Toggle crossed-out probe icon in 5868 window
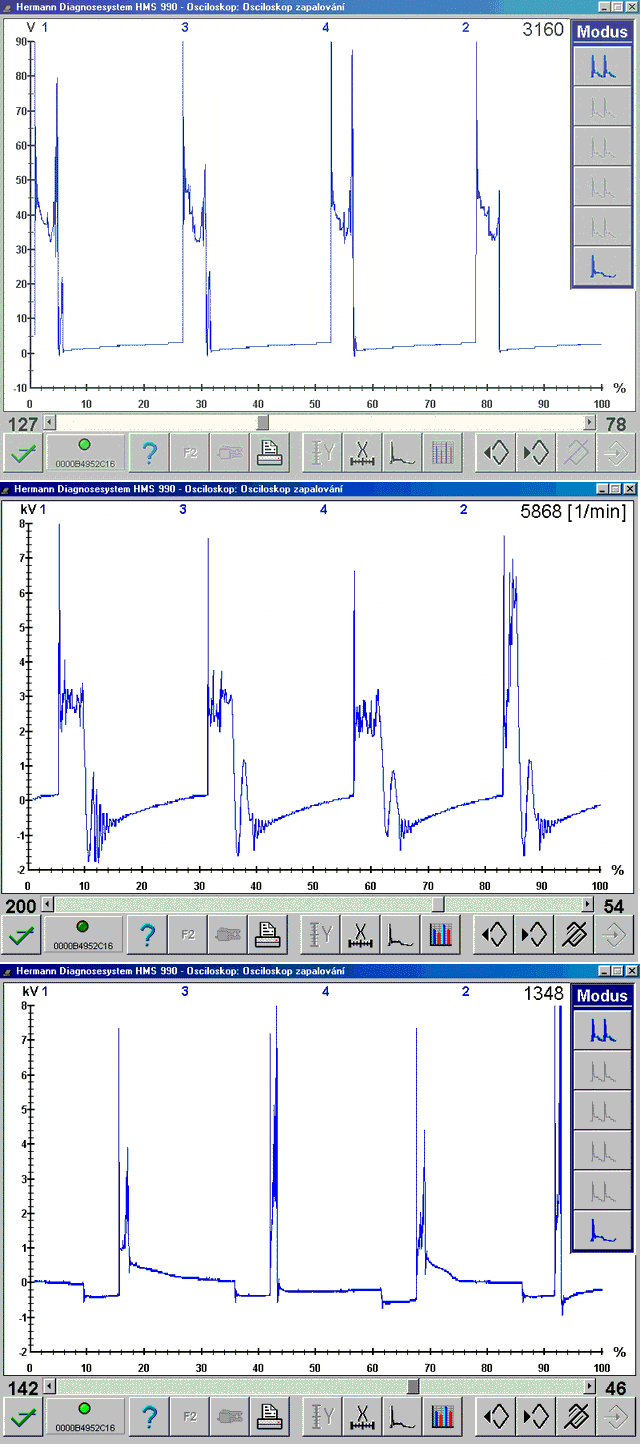The width and height of the screenshot is (641, 1447). click(575, 936)
